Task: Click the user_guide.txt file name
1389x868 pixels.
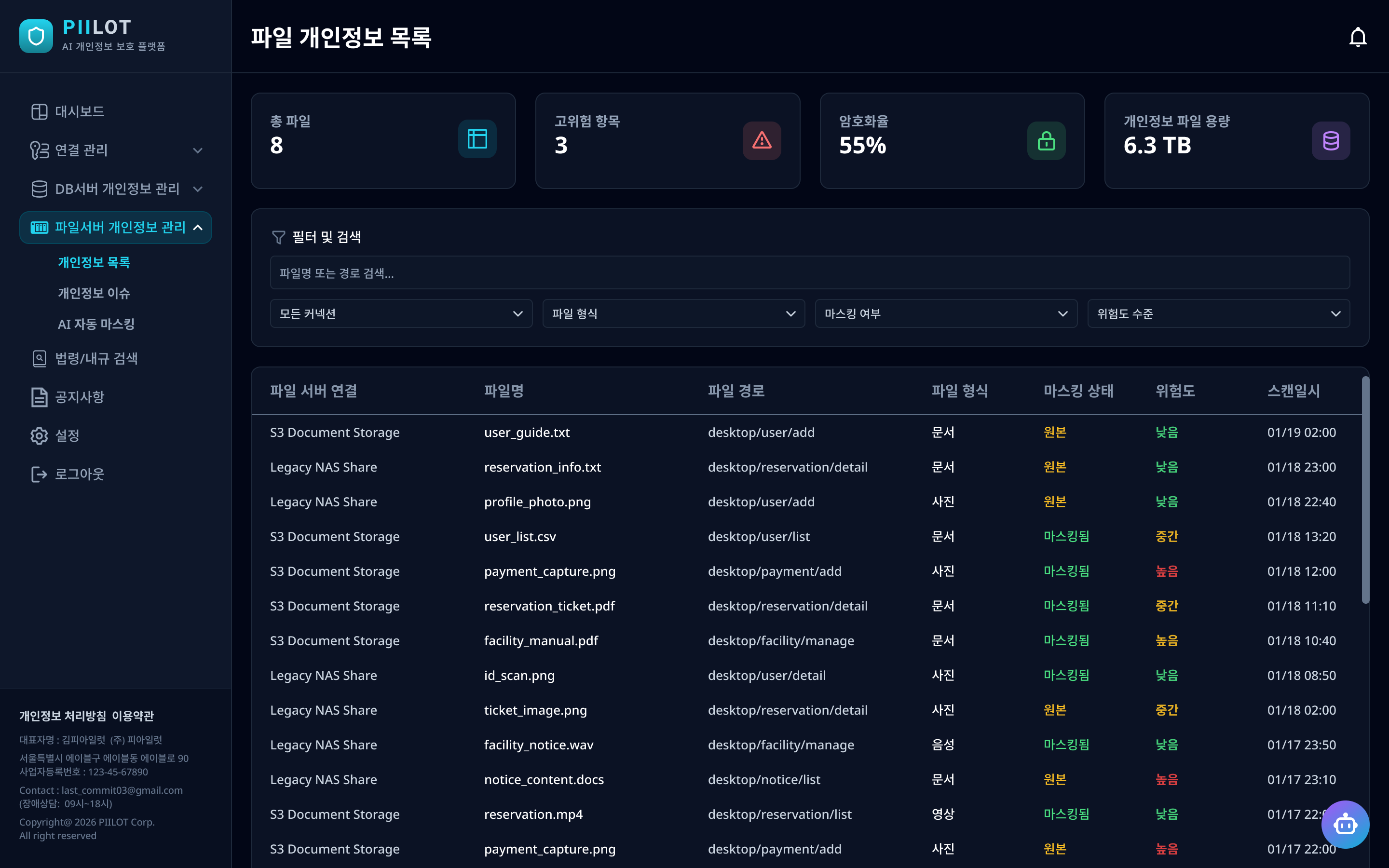Action: point(527,432)
